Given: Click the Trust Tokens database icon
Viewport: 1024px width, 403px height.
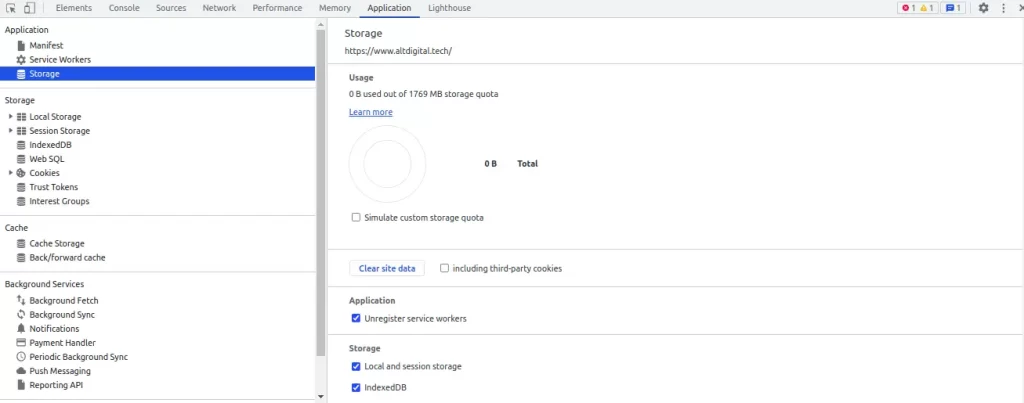Looking at the screenshot, I should (21, 187).
